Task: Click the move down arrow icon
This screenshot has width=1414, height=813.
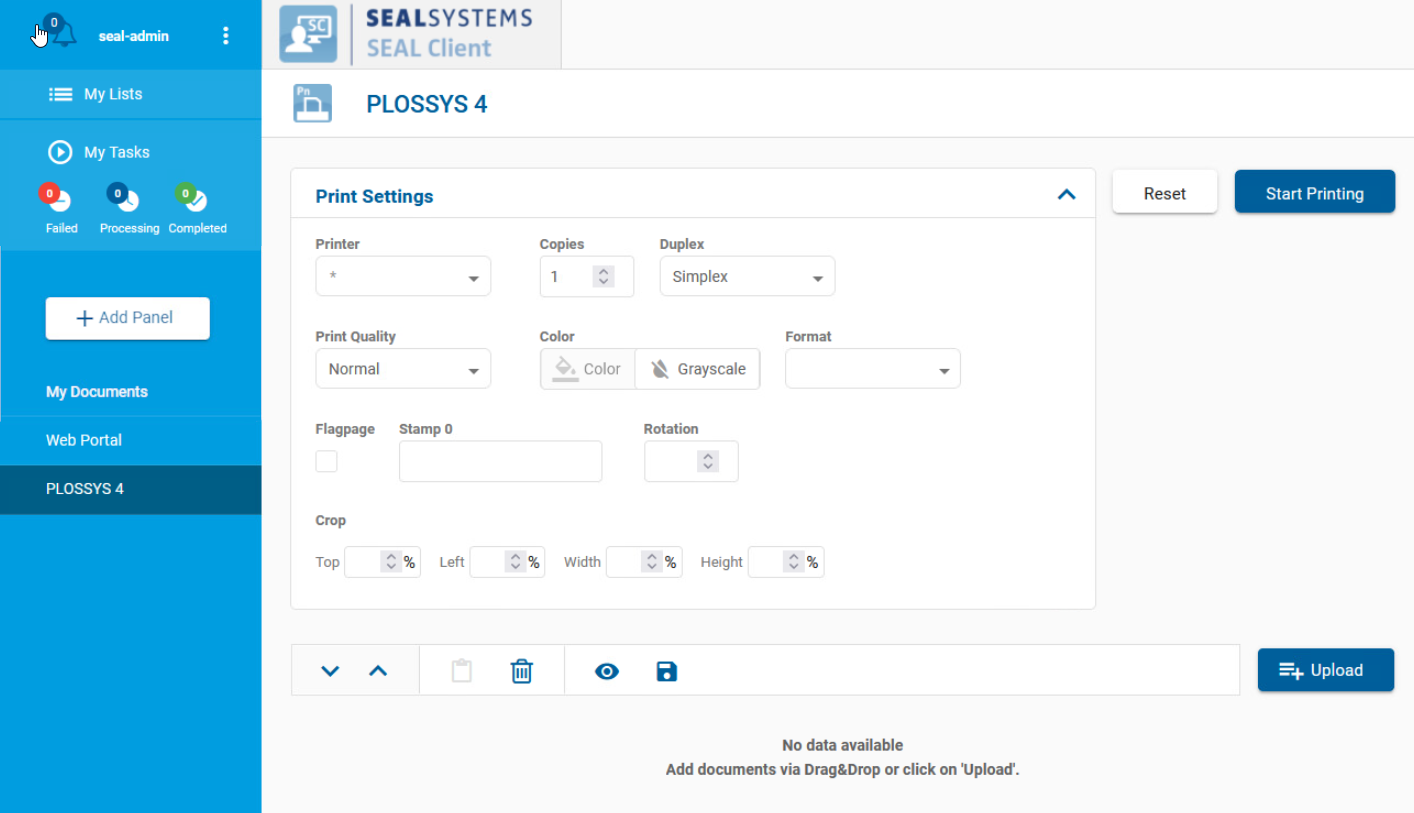Action: 330,671
